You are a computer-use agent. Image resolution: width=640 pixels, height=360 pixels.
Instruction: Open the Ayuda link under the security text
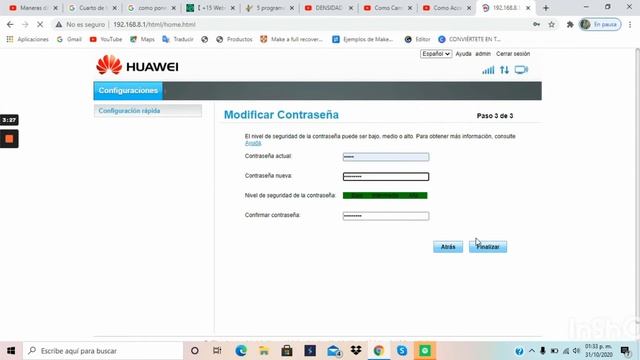coord(253,143)
